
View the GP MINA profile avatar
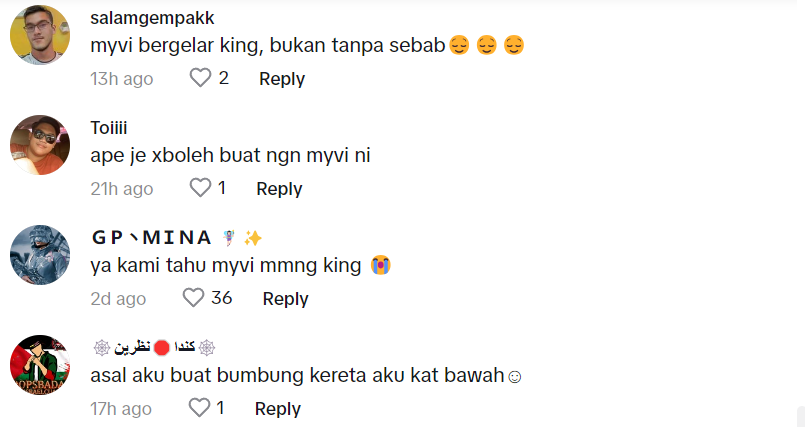[x=40, y=255]
